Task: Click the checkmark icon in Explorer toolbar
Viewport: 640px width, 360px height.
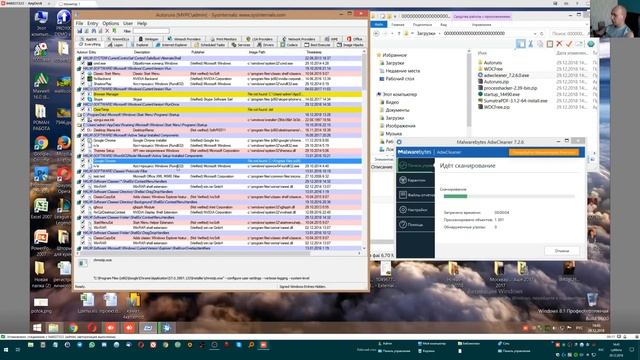Action: (x=569, y=44)
